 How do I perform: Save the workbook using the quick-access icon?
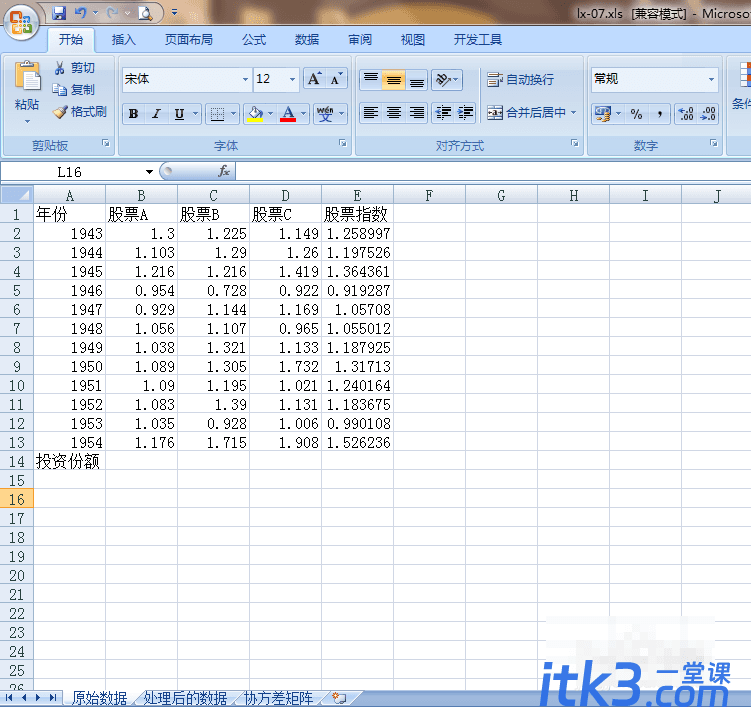point(59,13)
